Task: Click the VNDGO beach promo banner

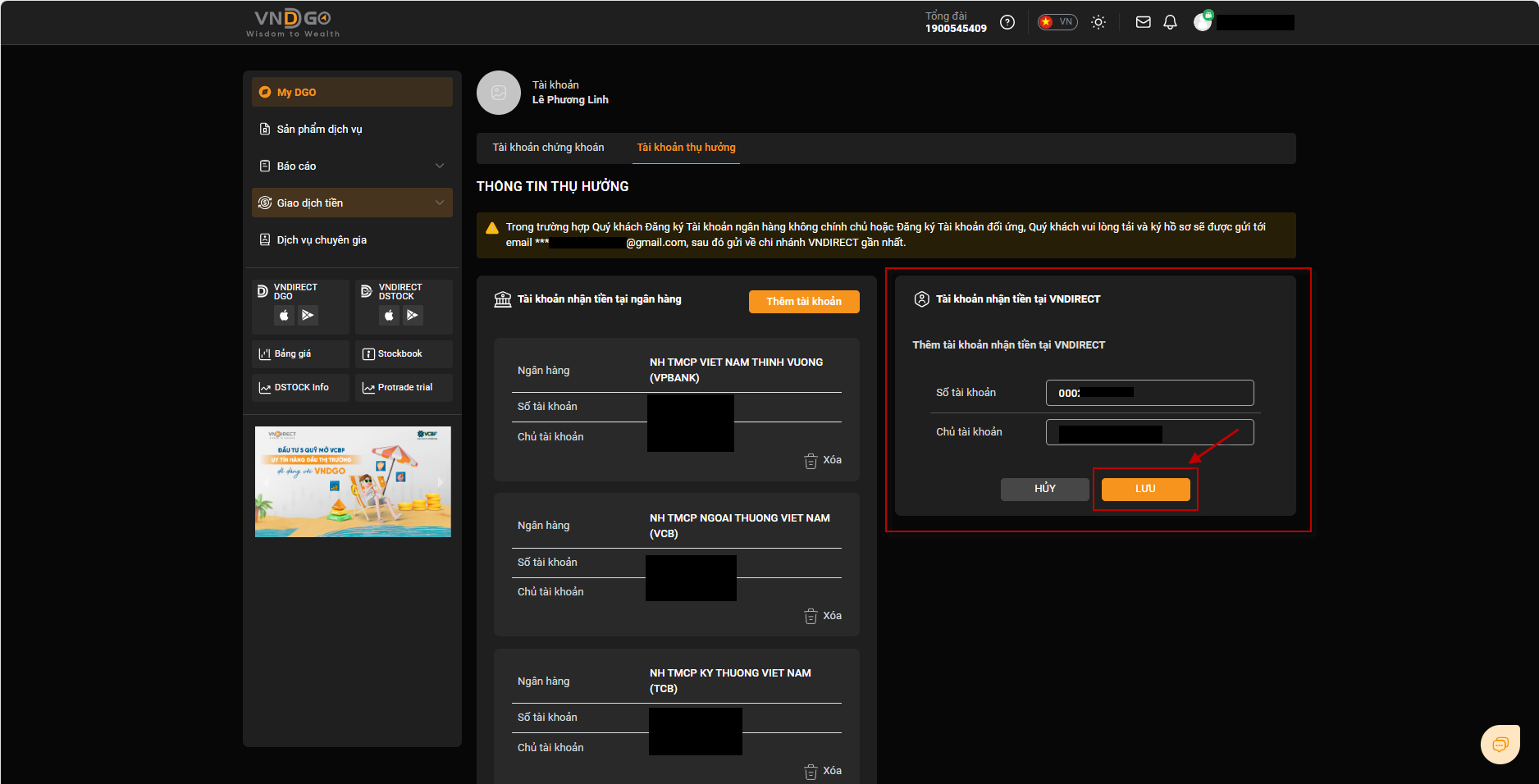Action: 353,481
